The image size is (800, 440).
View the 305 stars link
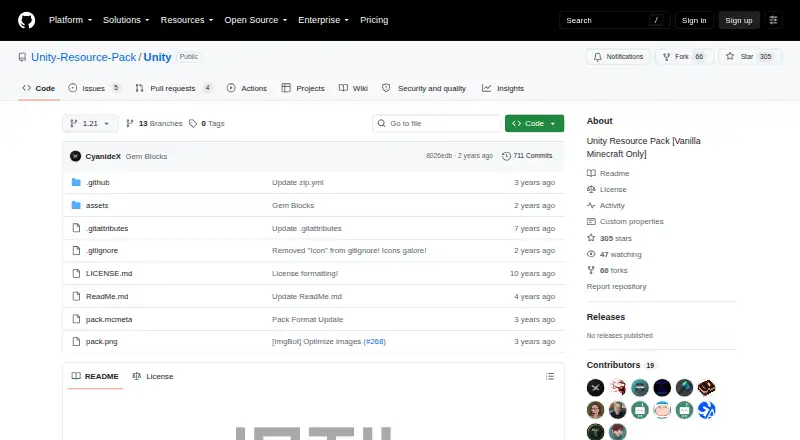[x=609, y=238]
